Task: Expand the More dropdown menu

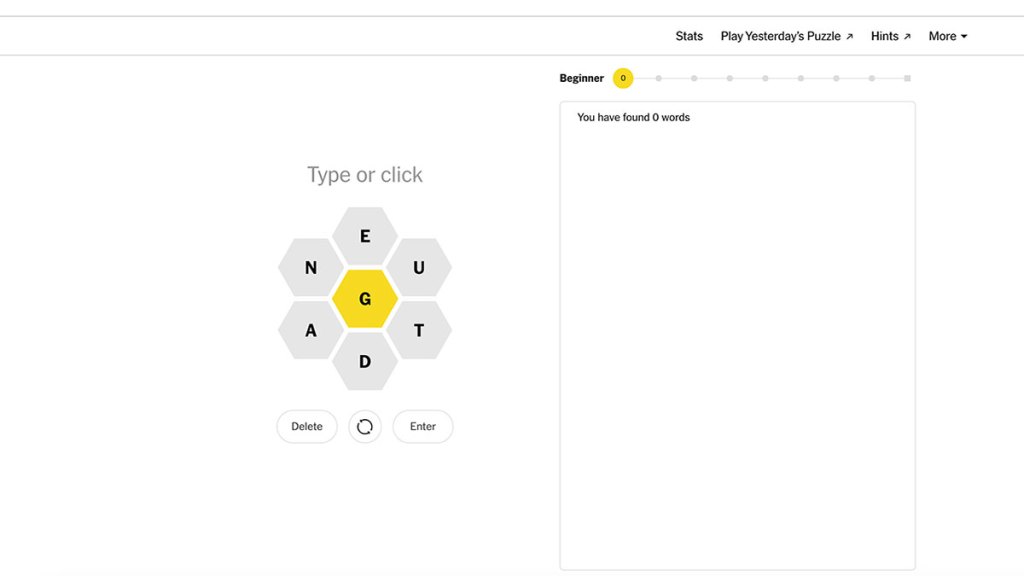Action: click(947, 36)
